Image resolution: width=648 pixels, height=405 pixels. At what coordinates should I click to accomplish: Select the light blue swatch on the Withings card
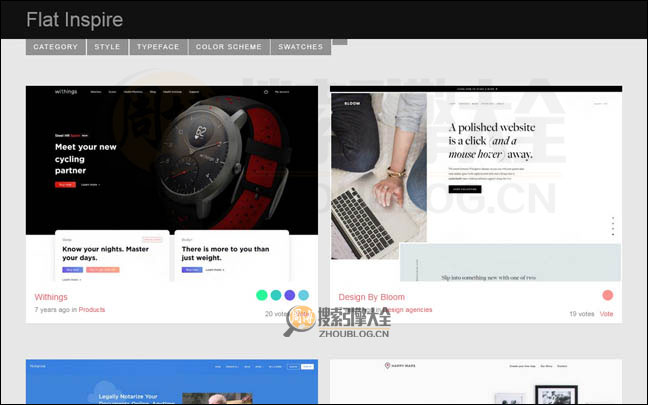(x=303, y=295)
